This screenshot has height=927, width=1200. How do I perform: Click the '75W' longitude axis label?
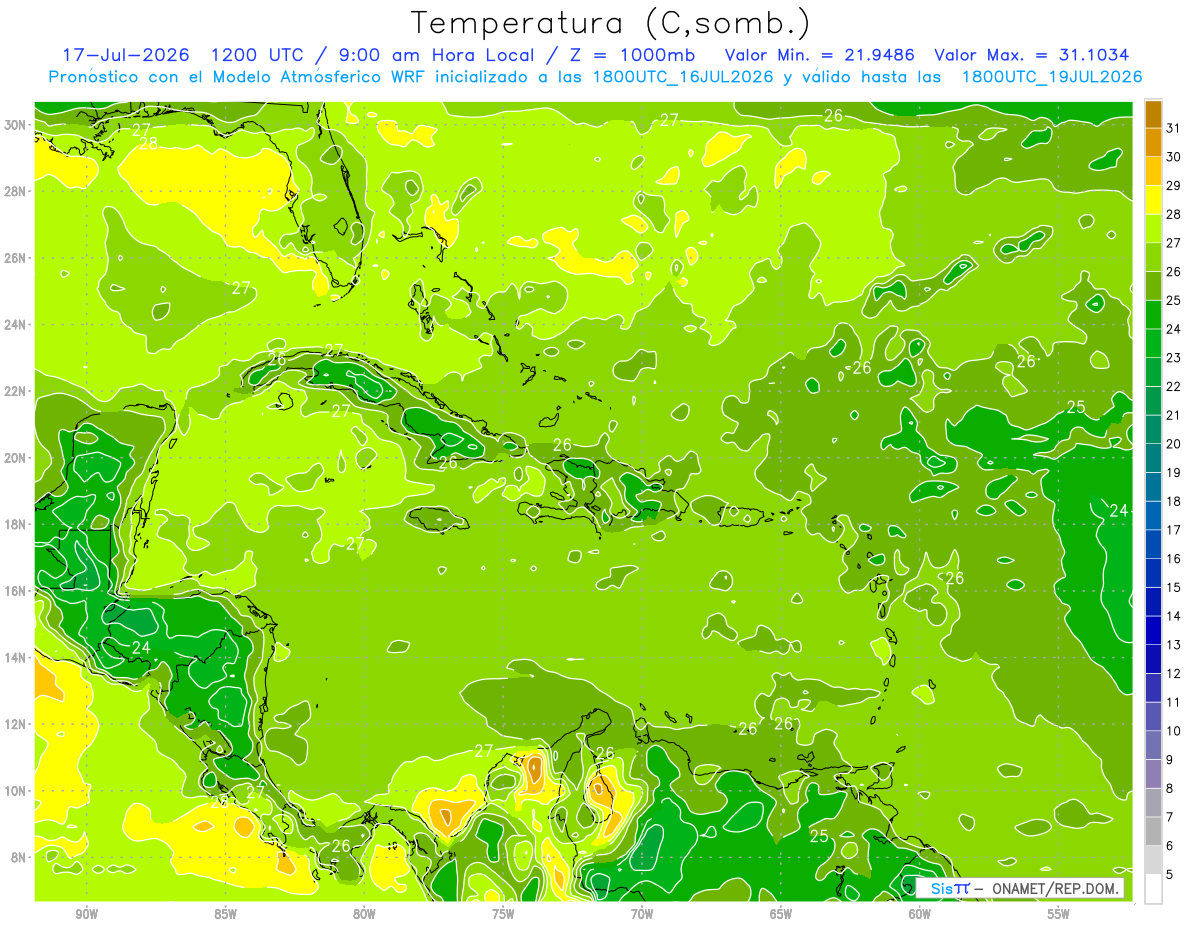point(503,914)
